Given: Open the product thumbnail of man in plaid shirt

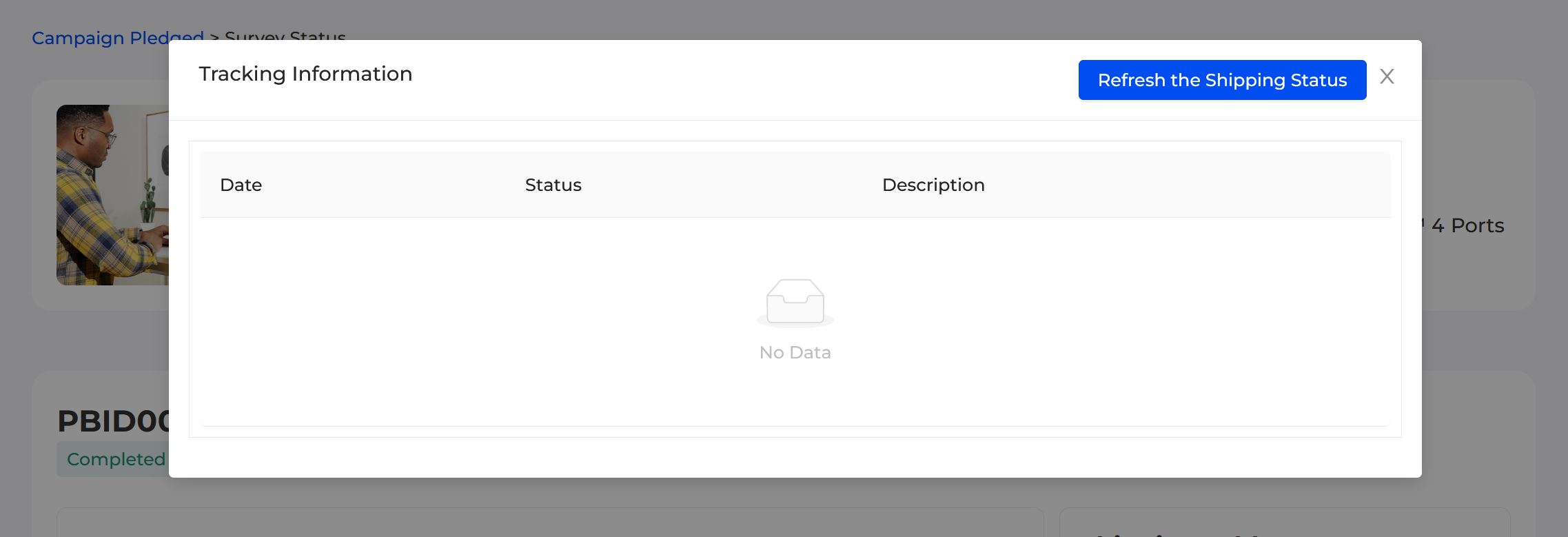Looking at the screenshot, I should [x=112, y=195].
